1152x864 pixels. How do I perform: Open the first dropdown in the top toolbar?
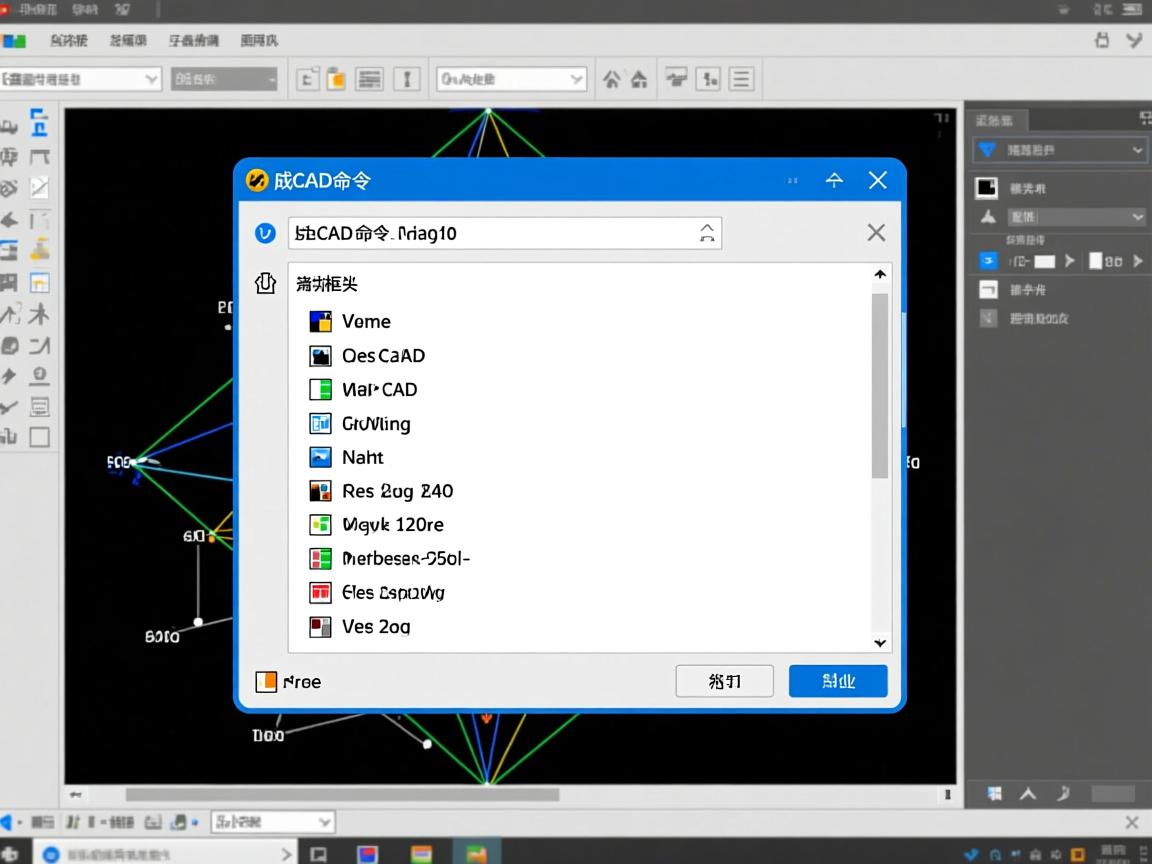(81, 79)
